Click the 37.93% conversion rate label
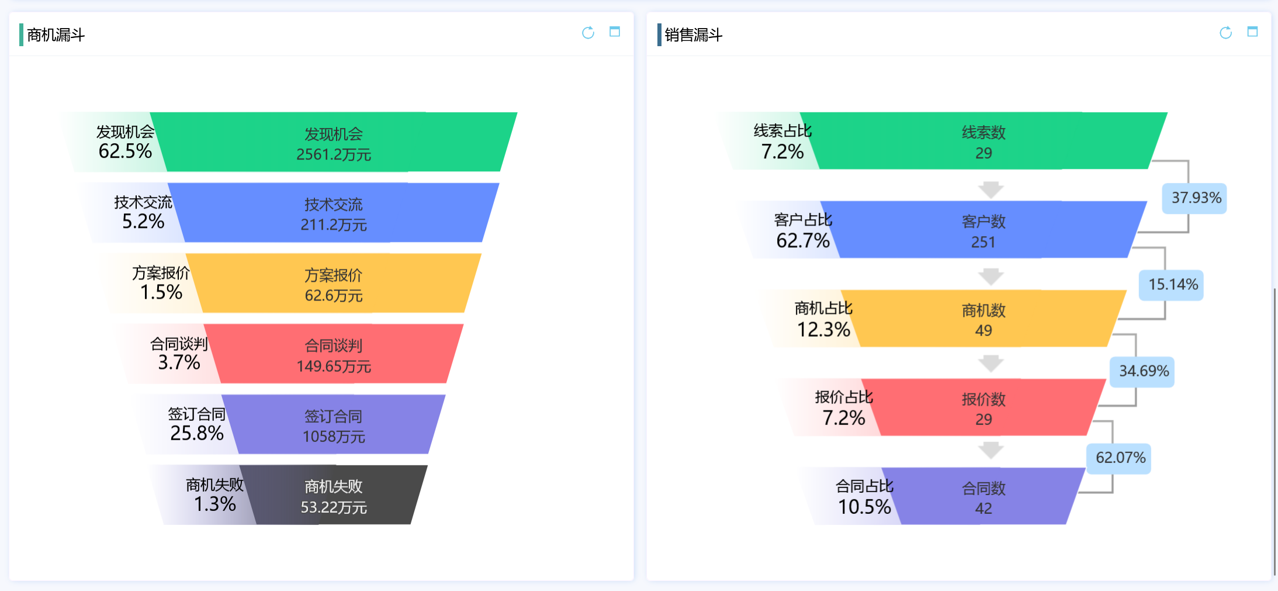 tap(1196, 198)
